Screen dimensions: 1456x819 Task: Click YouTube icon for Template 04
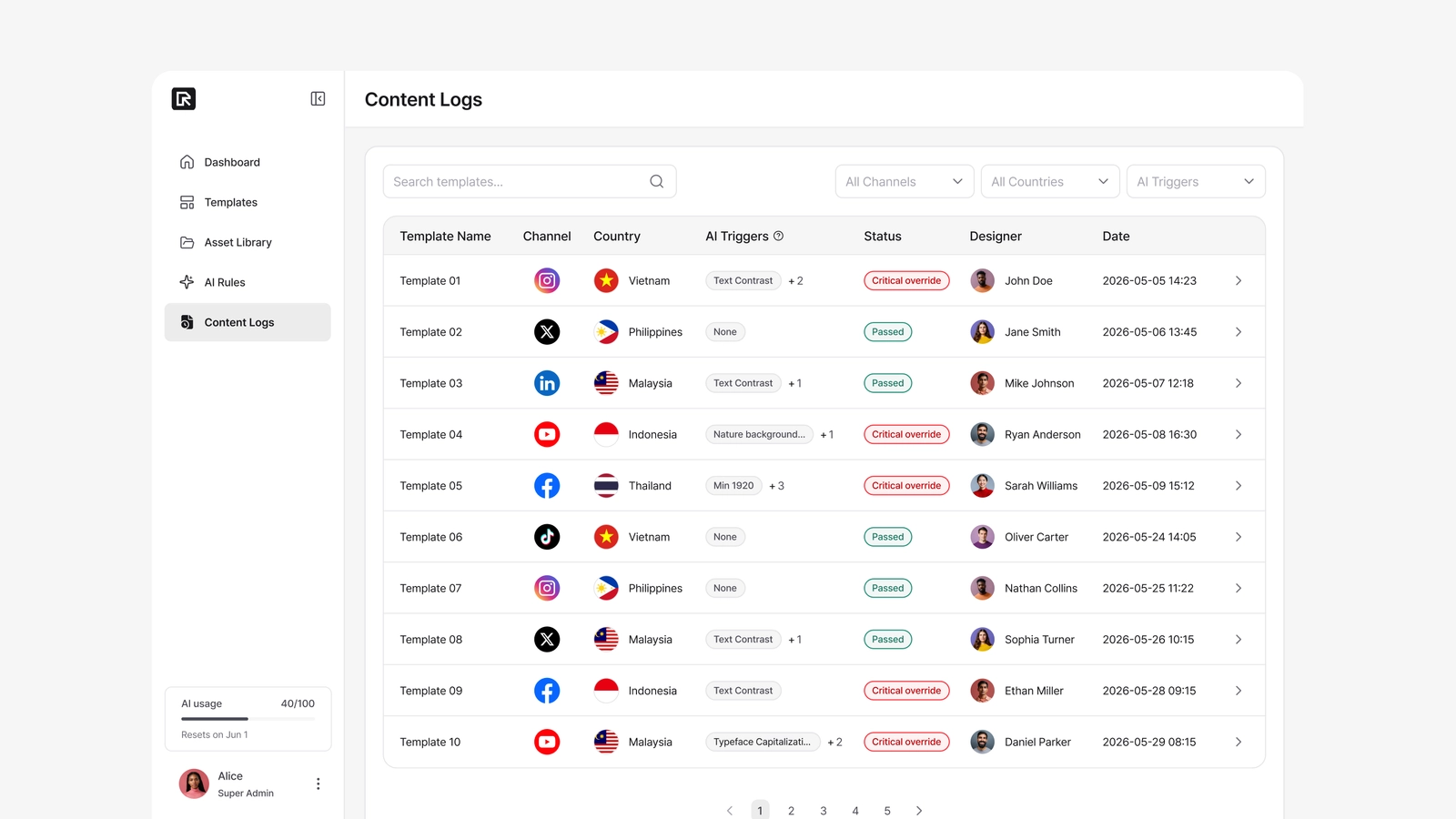547,434
